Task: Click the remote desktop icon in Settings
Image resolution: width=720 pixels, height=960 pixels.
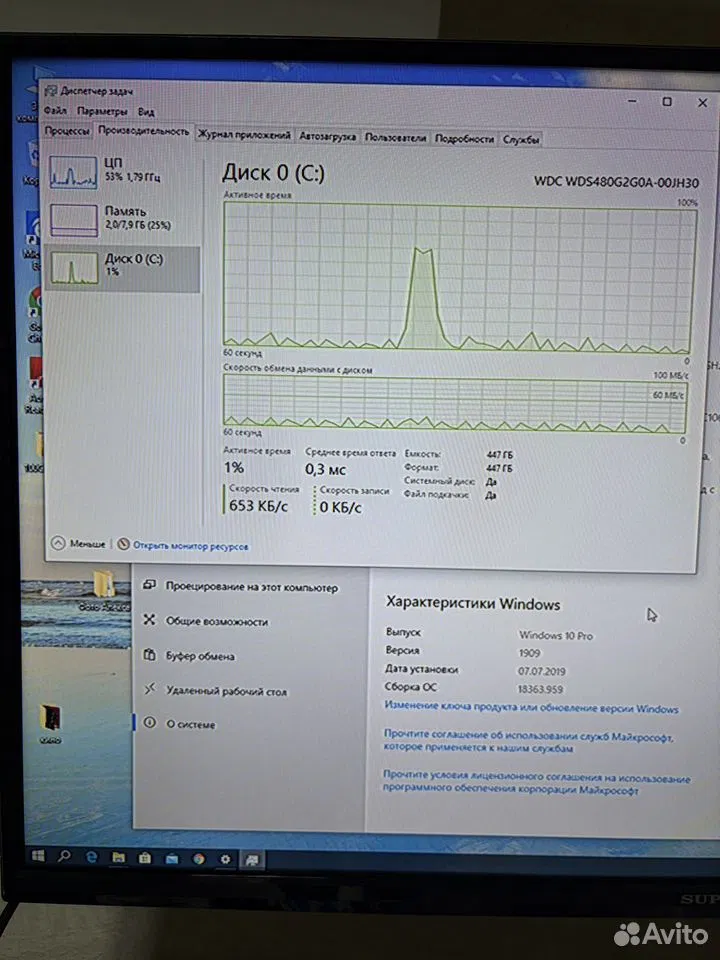Action: (149, 689)
